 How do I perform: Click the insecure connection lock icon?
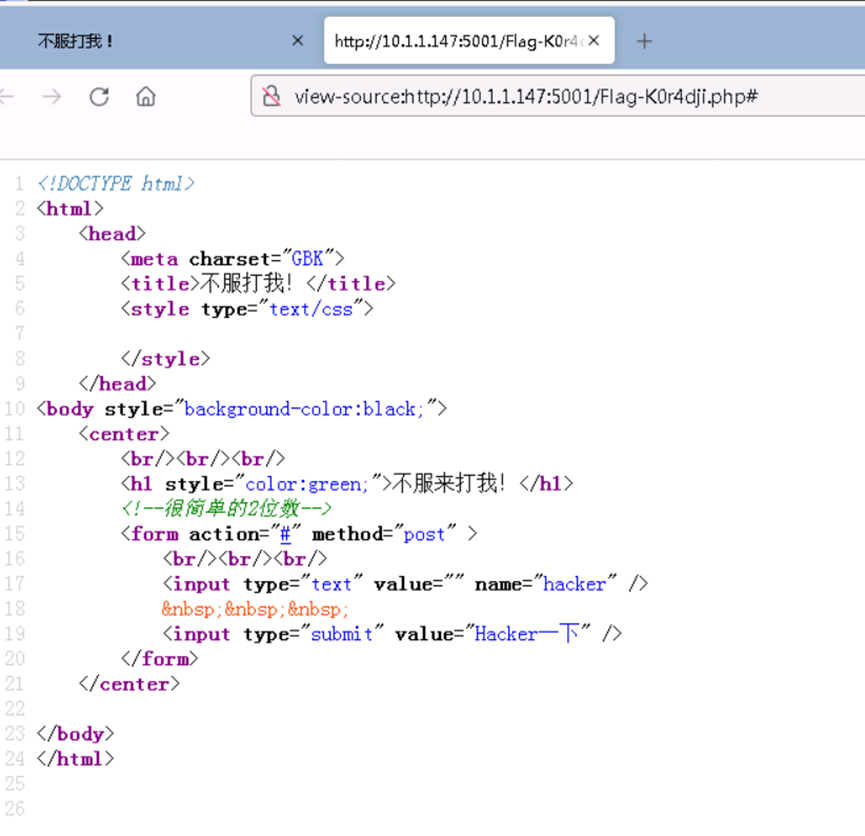pos(271,97)
